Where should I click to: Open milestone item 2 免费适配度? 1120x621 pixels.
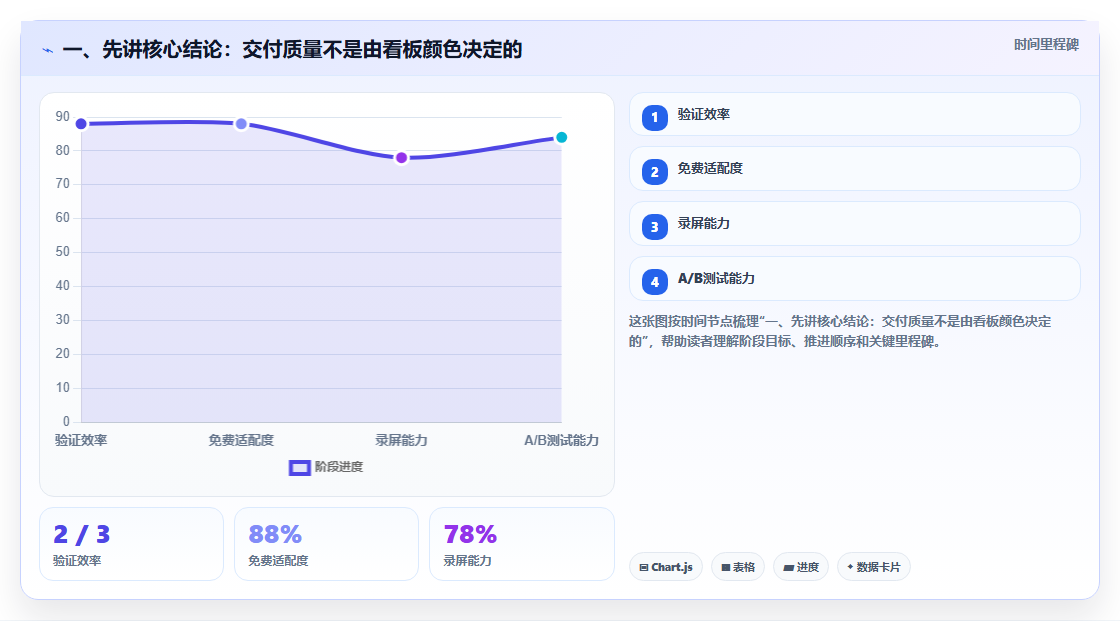pyautogui.click(x=854, y=169)
